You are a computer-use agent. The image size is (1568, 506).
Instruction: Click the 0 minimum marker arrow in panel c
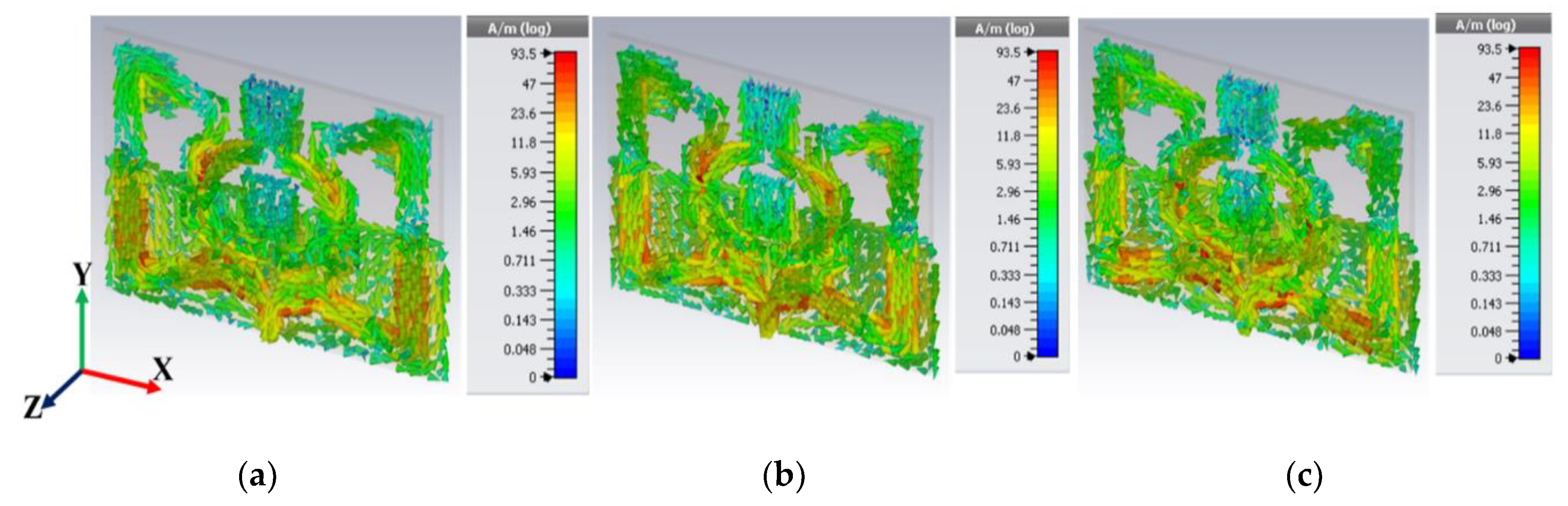(x=1511, y=359)
